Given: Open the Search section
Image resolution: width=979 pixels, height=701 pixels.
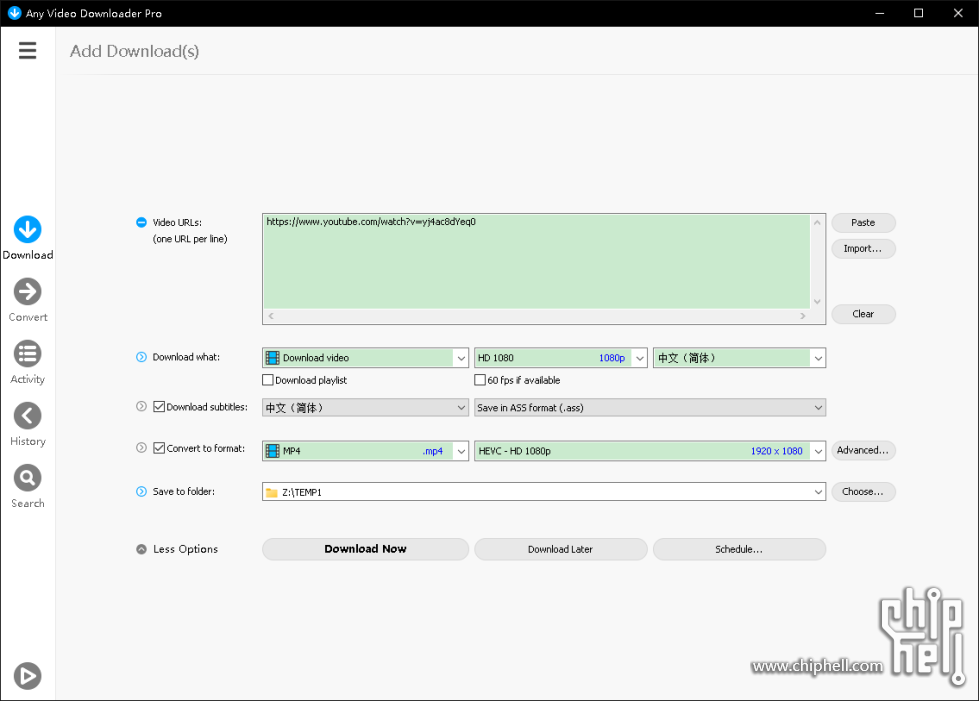Looking at the screenshot, I should click(x=27, y=478).
